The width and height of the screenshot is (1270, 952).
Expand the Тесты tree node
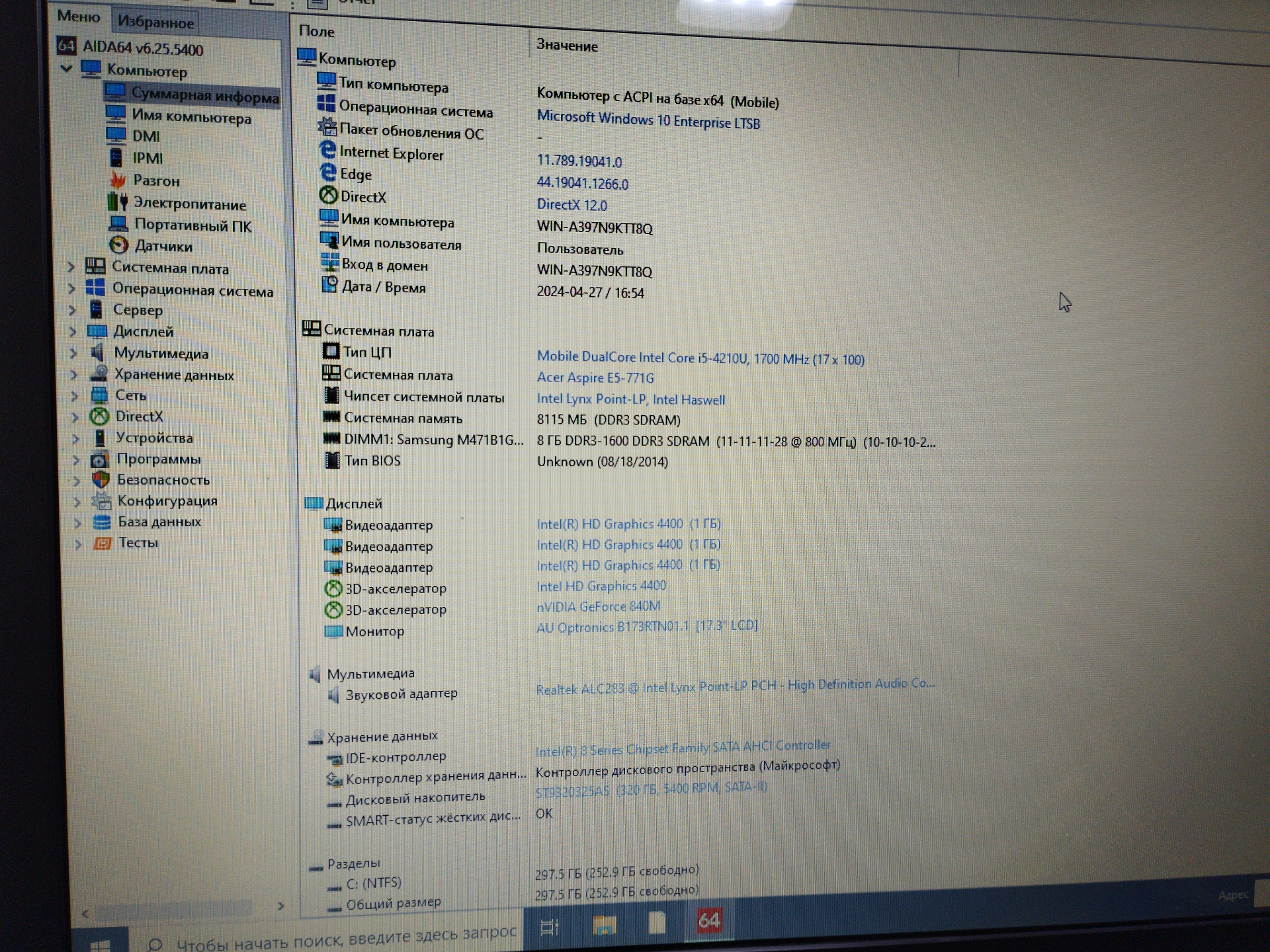coord(78,544)
